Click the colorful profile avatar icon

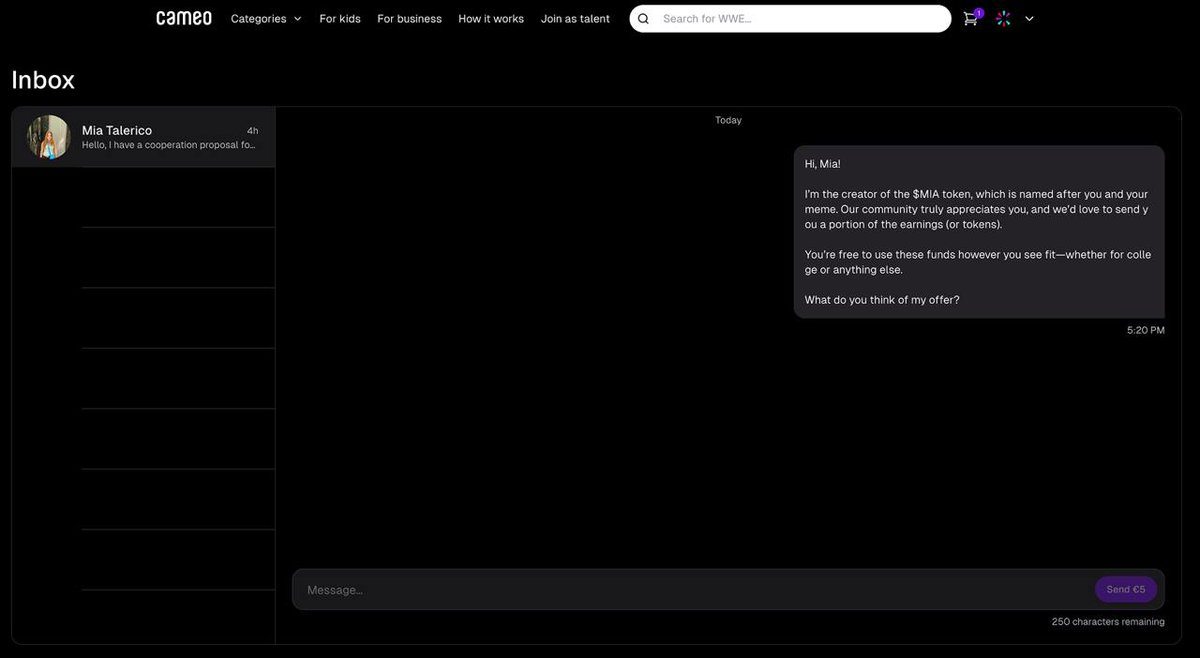click(x=1003, y=18)
